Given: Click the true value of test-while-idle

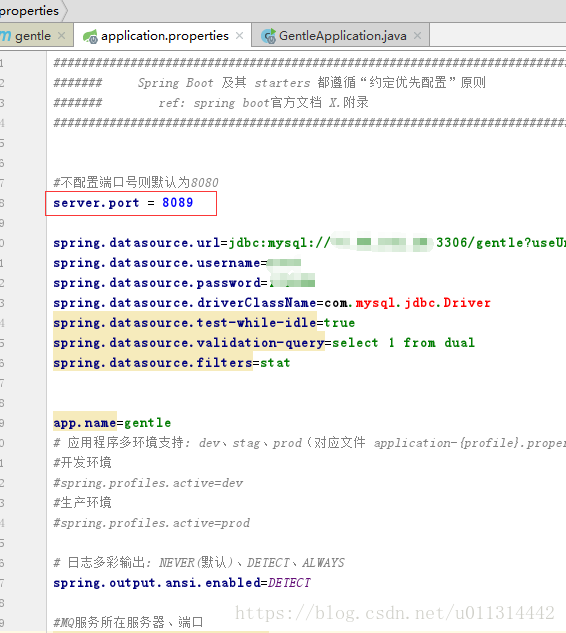Looking at the screenshot, I should click(340, 323).
